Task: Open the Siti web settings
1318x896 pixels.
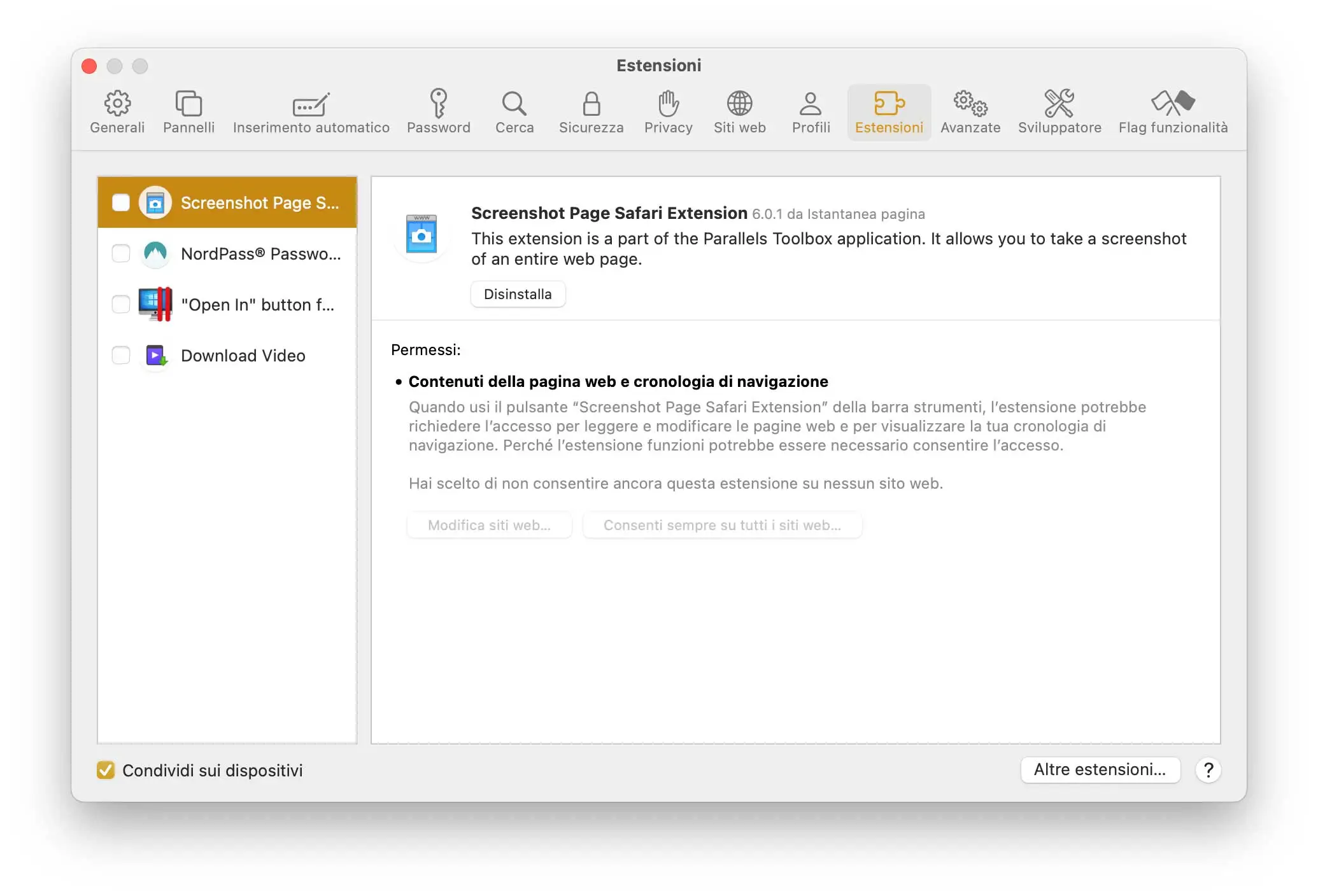Action: pos(740,112)
